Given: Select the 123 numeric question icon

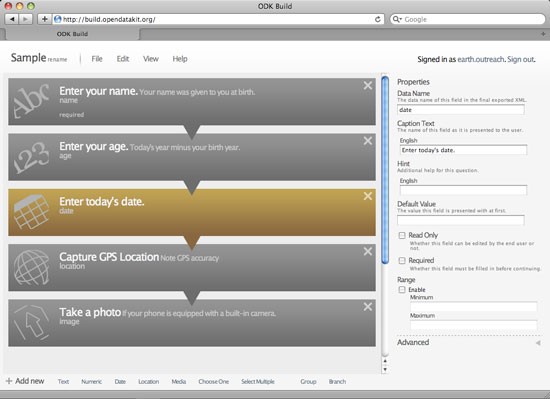Looking at the screenshot, I should click(31, 157).
